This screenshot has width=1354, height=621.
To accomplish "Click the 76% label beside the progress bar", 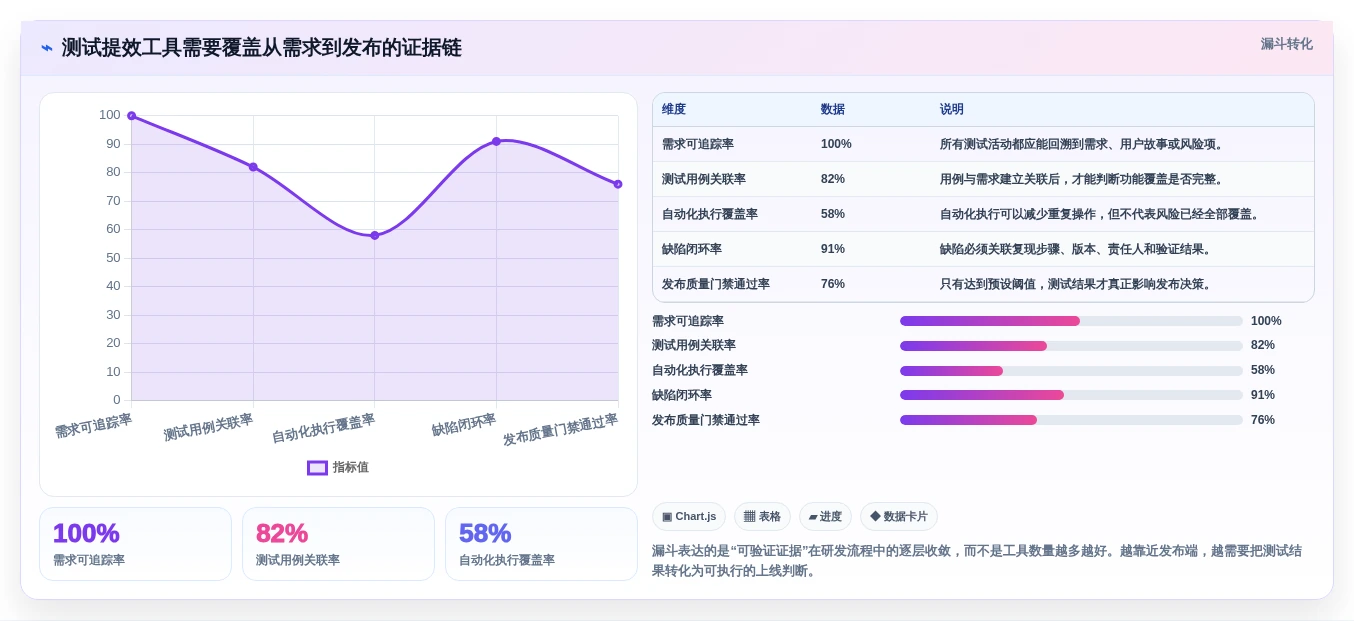I will tap(1263, 420).
